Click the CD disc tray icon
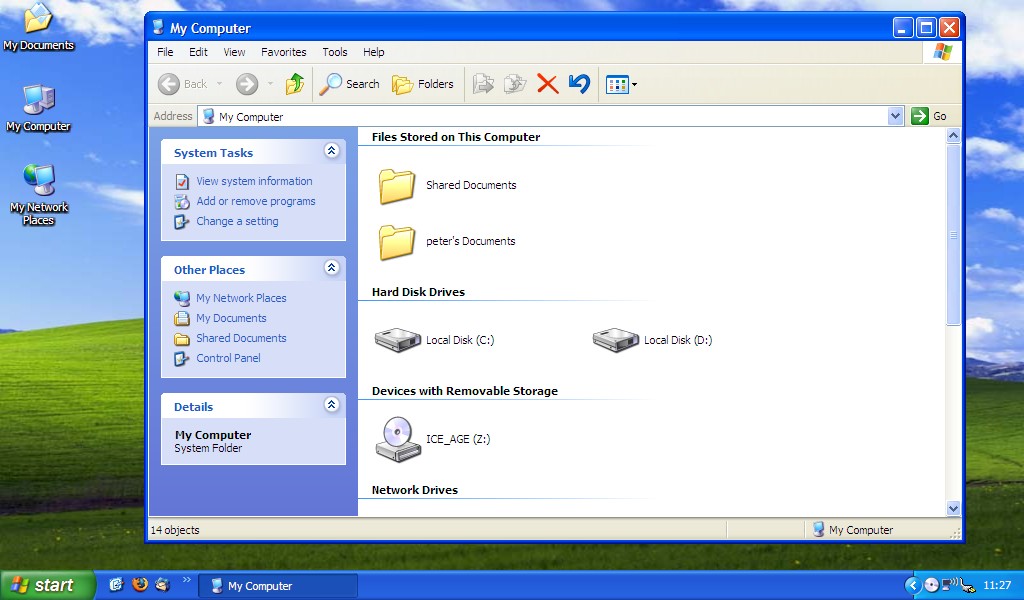This screenshot has height=600, width=1024. click(932, 585)
